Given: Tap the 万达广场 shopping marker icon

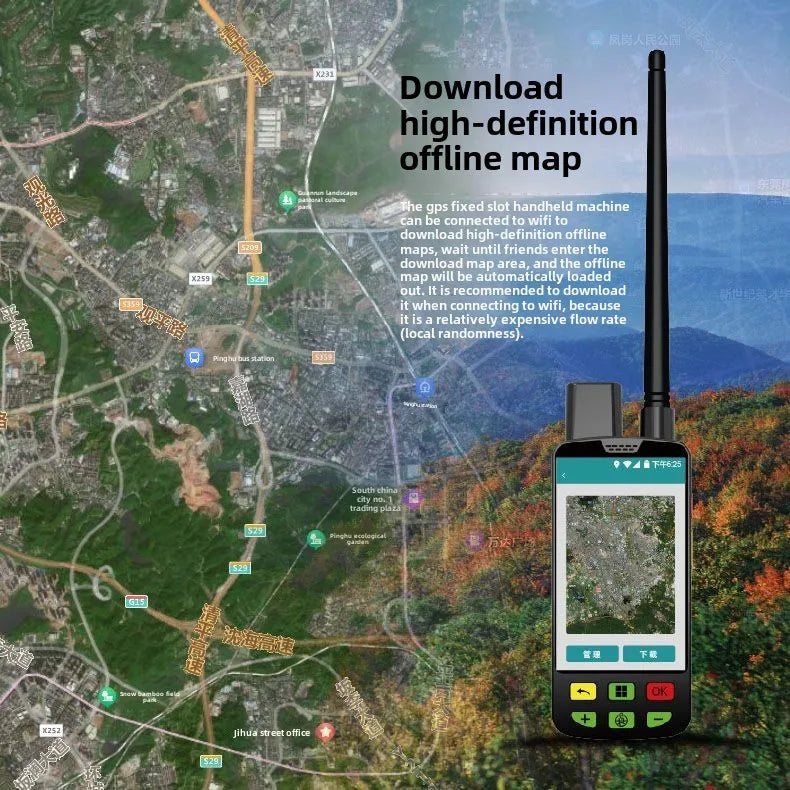Looking at the screenshot, I should [x=474, y=541].
